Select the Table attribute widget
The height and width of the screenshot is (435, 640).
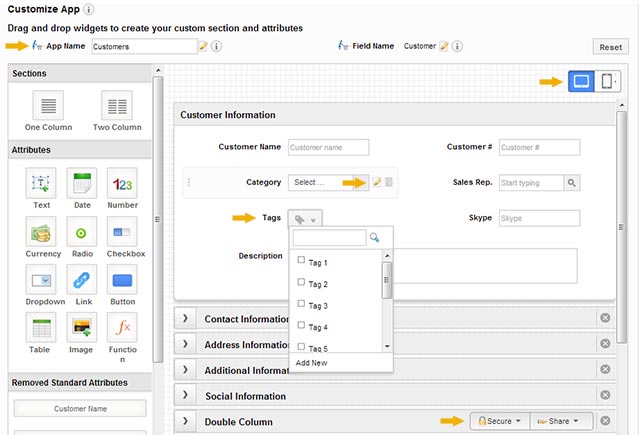click(x=41, y=328)
